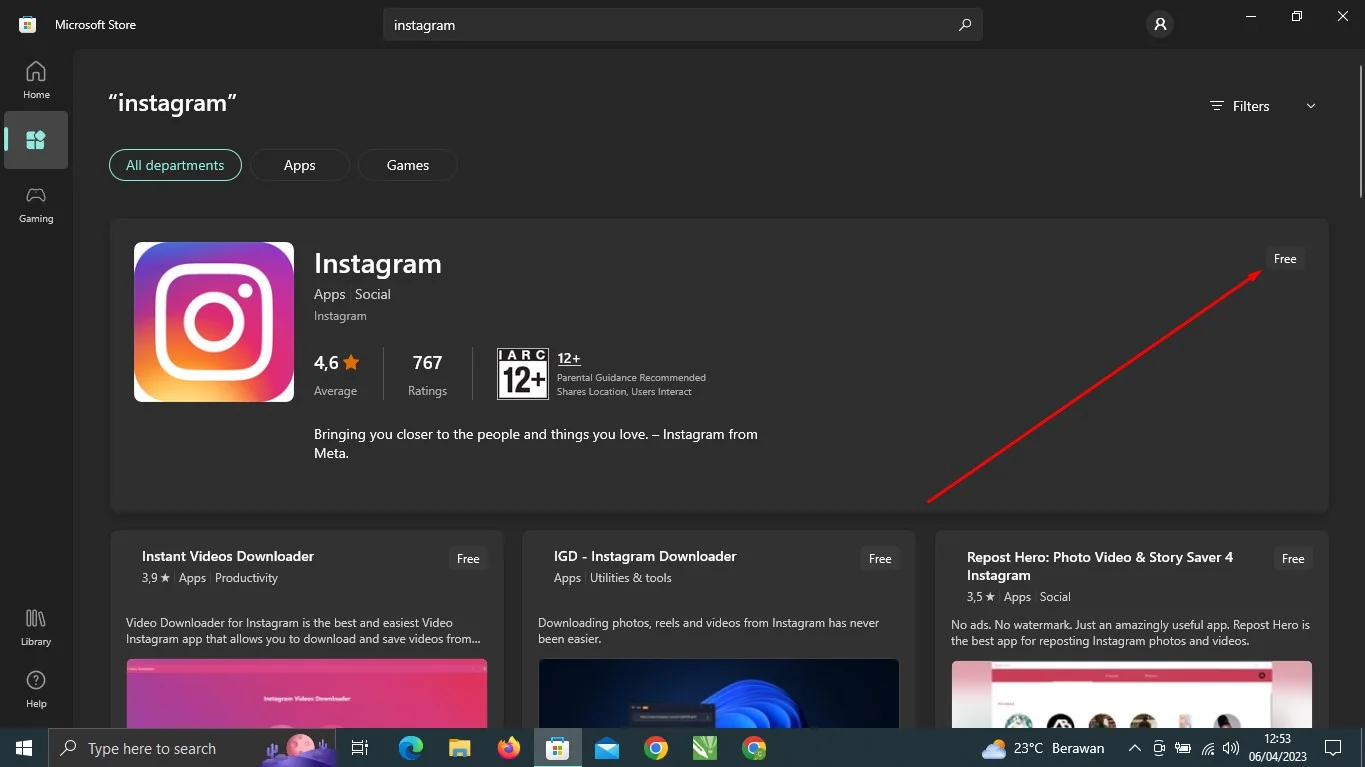
Task: Click the "Video Downloader for Instagram" description text
Action: (303, 631)
